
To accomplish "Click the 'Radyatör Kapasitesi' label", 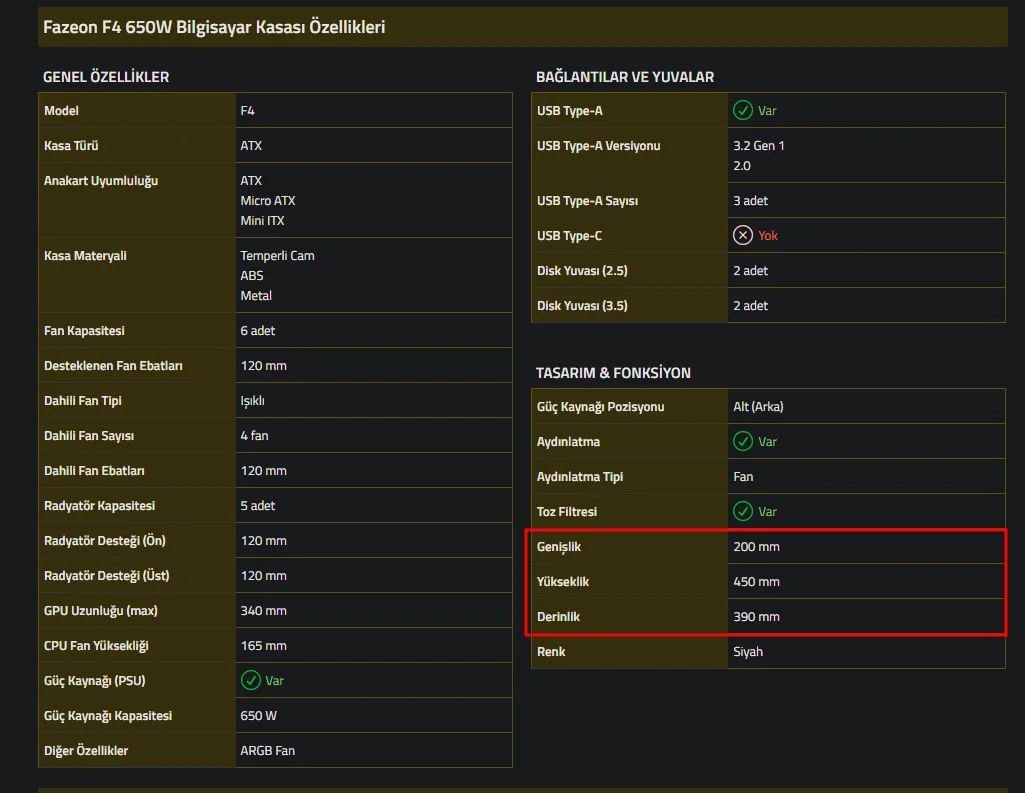I will coord(99,506).
